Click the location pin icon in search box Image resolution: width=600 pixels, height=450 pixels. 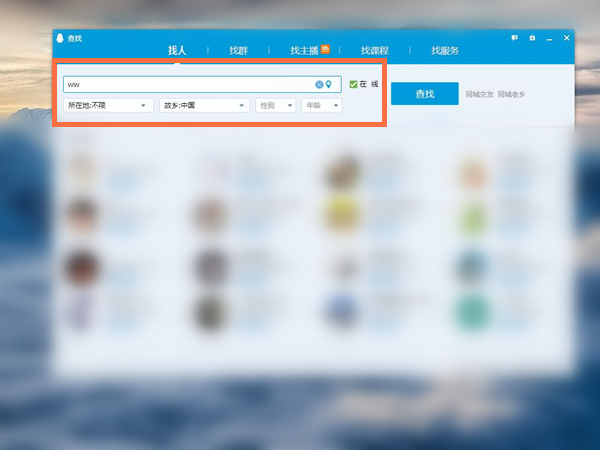[x=328, y=85]
